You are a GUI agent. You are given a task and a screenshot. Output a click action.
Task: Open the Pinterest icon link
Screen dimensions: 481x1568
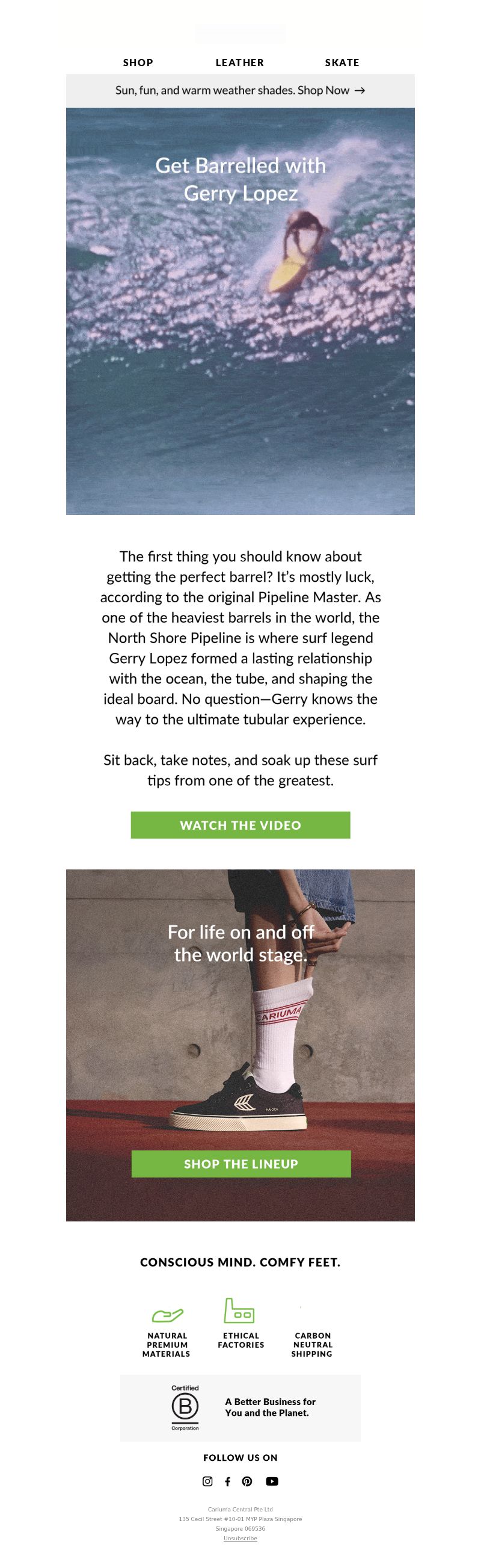[x=247, y=1481]
